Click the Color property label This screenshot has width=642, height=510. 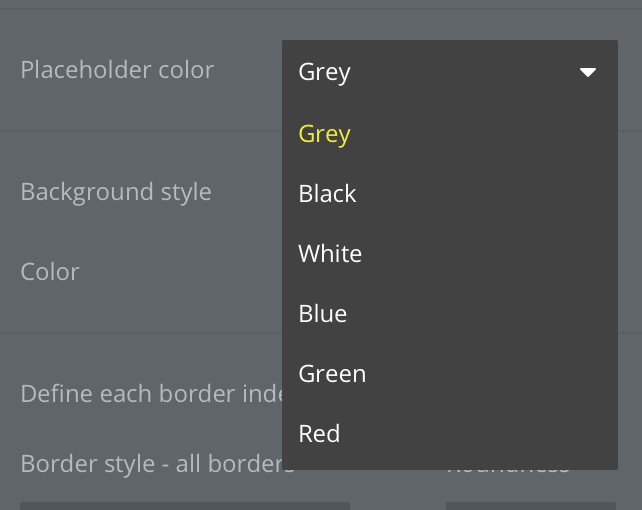[50, 272]
